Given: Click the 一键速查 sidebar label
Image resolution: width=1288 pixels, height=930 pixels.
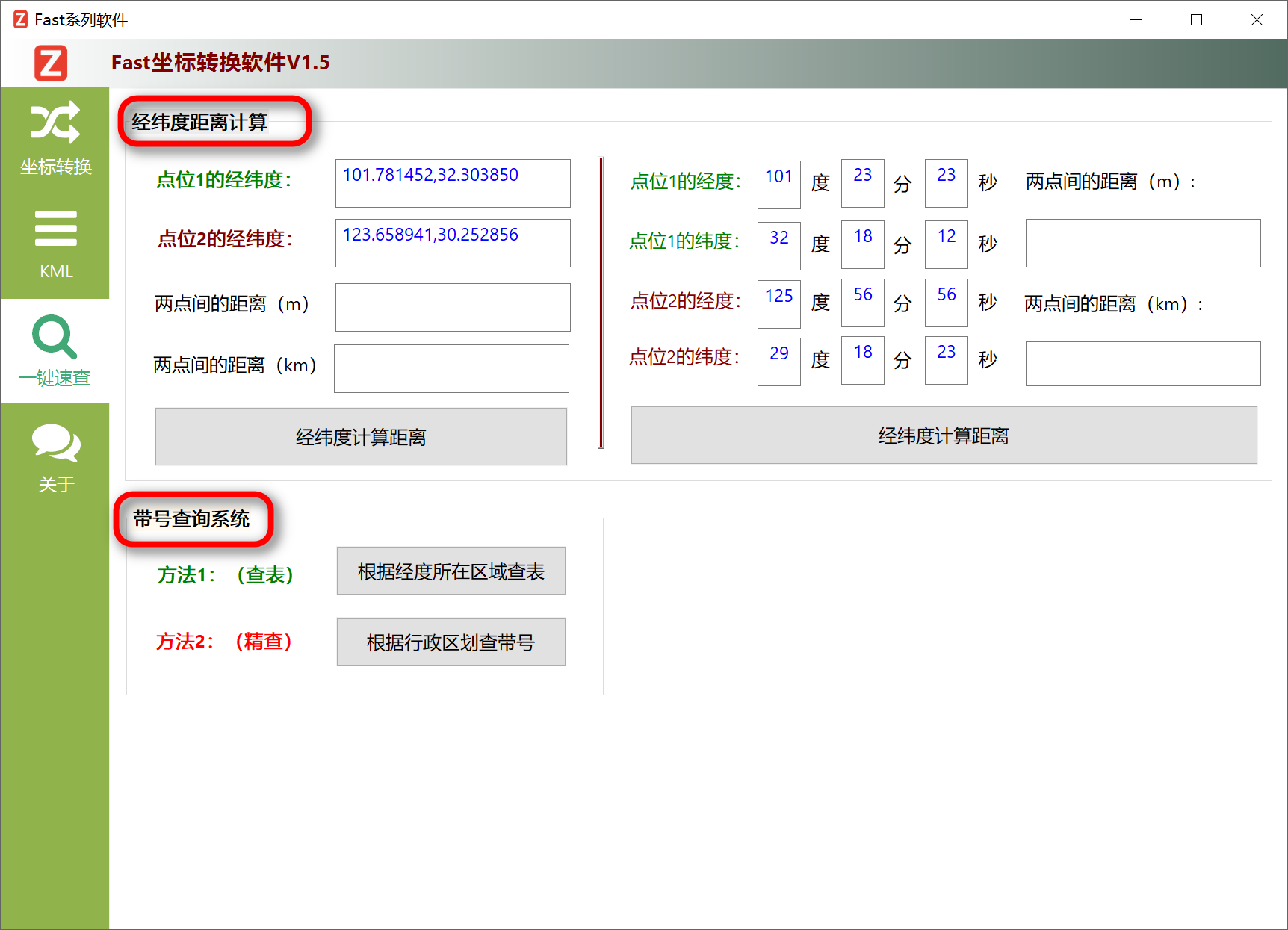Looking at the screenshot, I should (x=55, y=378).
